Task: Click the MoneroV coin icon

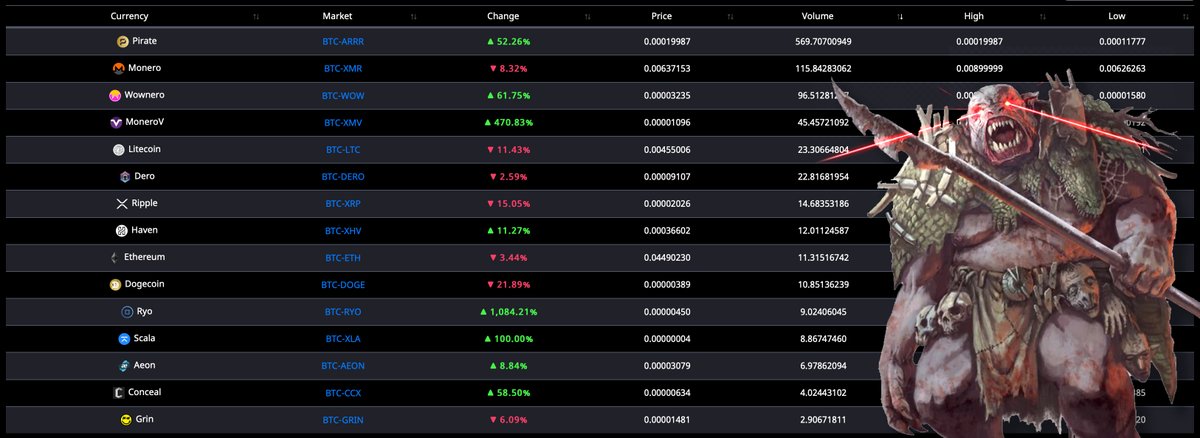Action: pos(116,122)
